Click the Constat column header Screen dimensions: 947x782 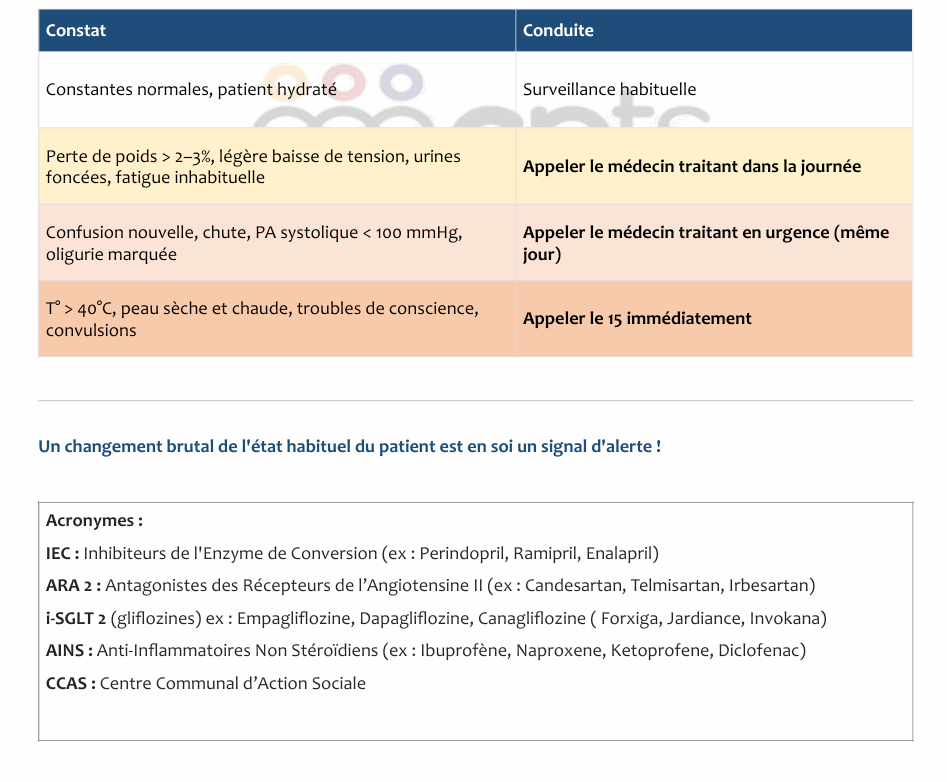[x=277, y=30]
